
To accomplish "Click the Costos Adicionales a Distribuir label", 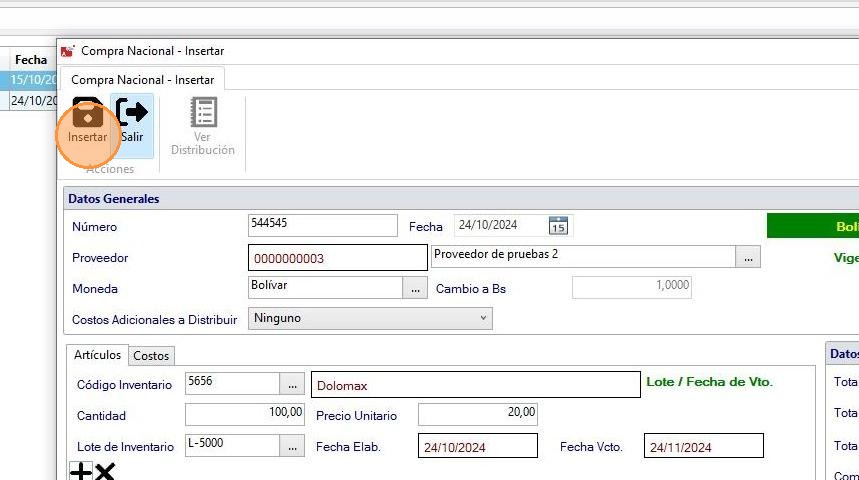I will pyautogui.click(x=154, y=319).
